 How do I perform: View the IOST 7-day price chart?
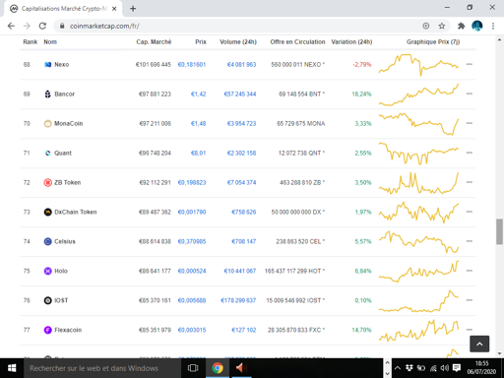419,301
